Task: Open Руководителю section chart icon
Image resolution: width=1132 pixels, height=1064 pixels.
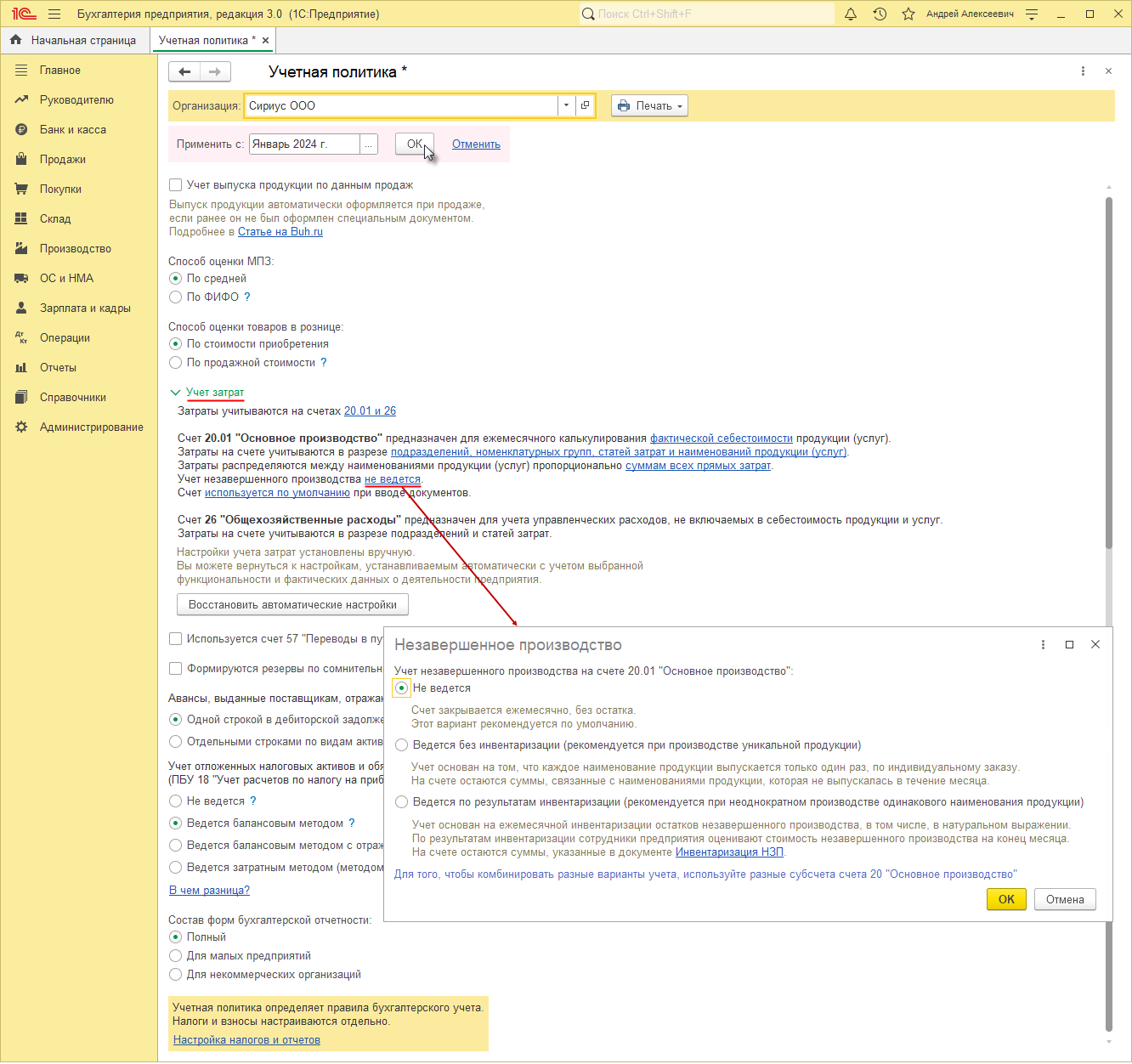Action: [21, 99]
